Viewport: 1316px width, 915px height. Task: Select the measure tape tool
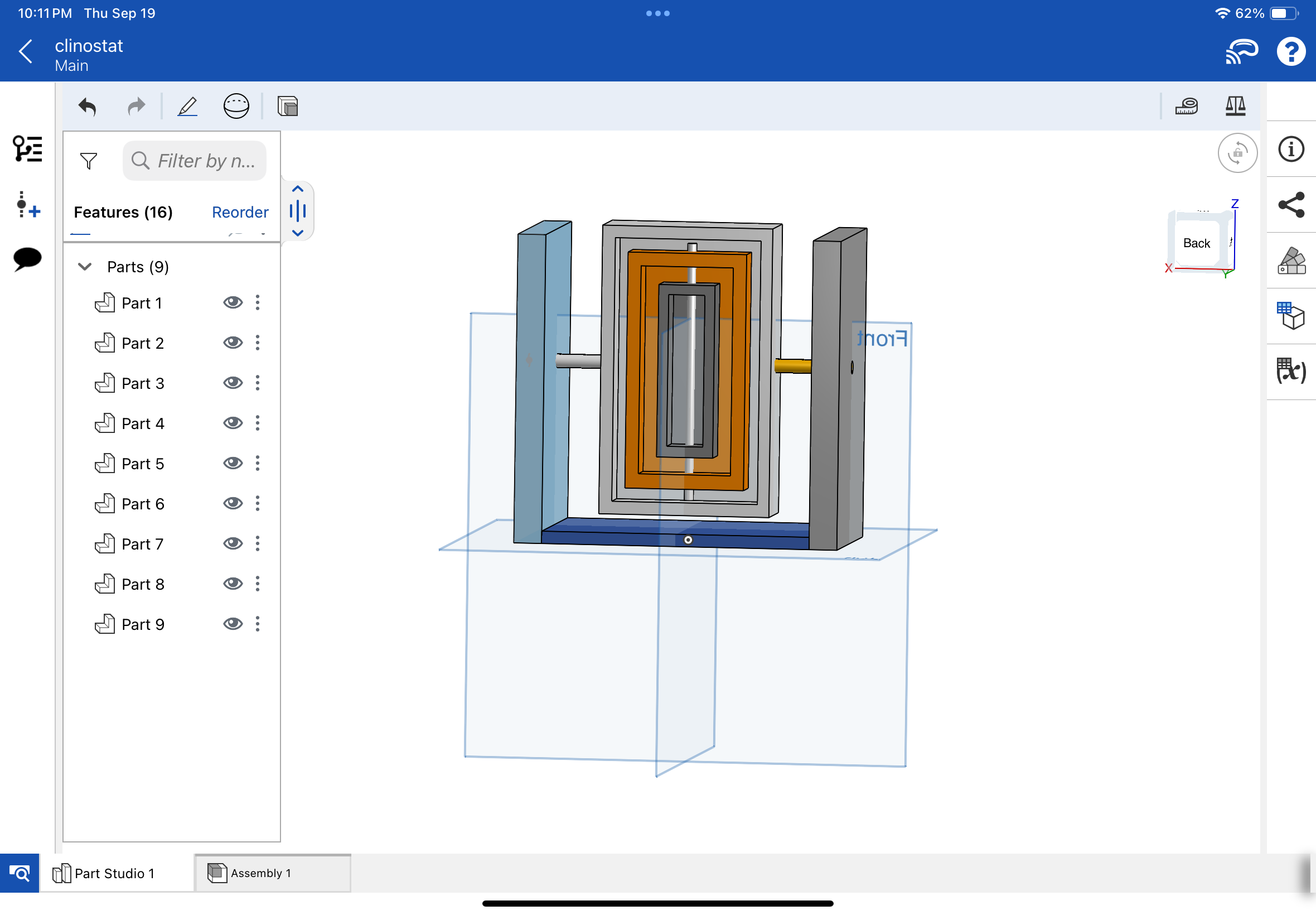pyautogui.click(x=1187, y=106)
